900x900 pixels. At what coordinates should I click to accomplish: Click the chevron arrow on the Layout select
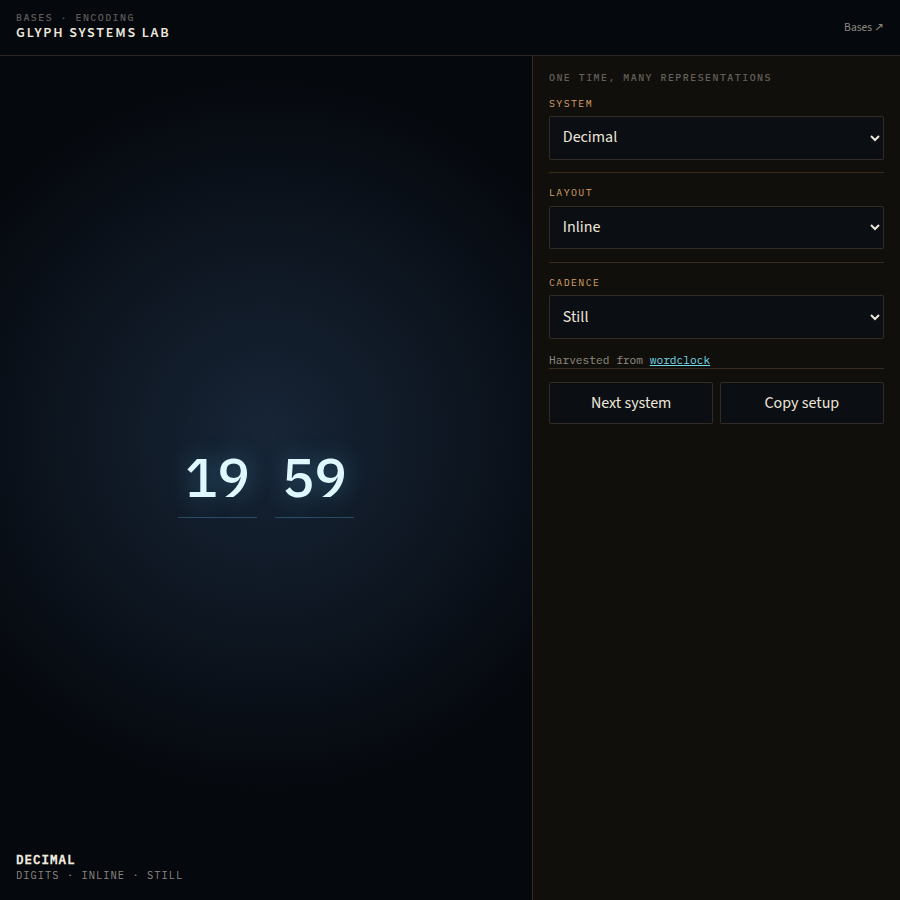click(874, 227)
